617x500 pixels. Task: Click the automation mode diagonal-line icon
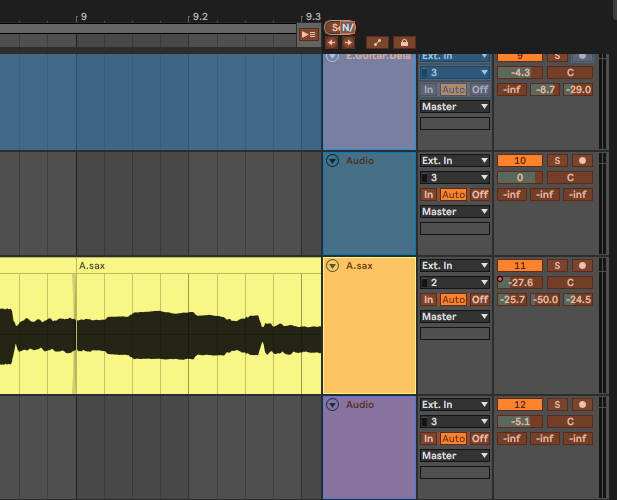click(x=377, y=43)
